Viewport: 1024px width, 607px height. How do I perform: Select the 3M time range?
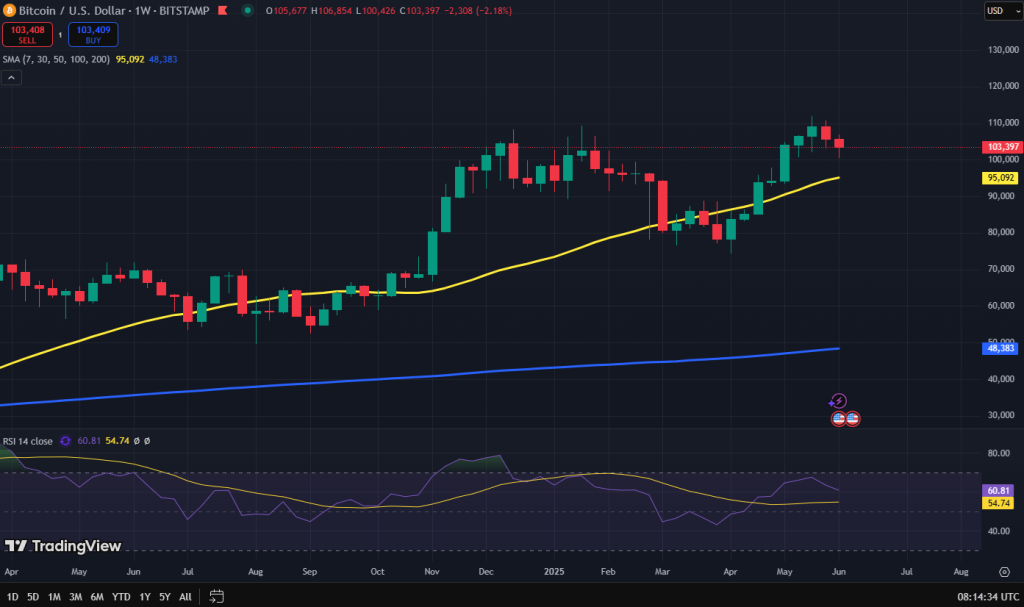pyautogui.click(x=76, y=597)
